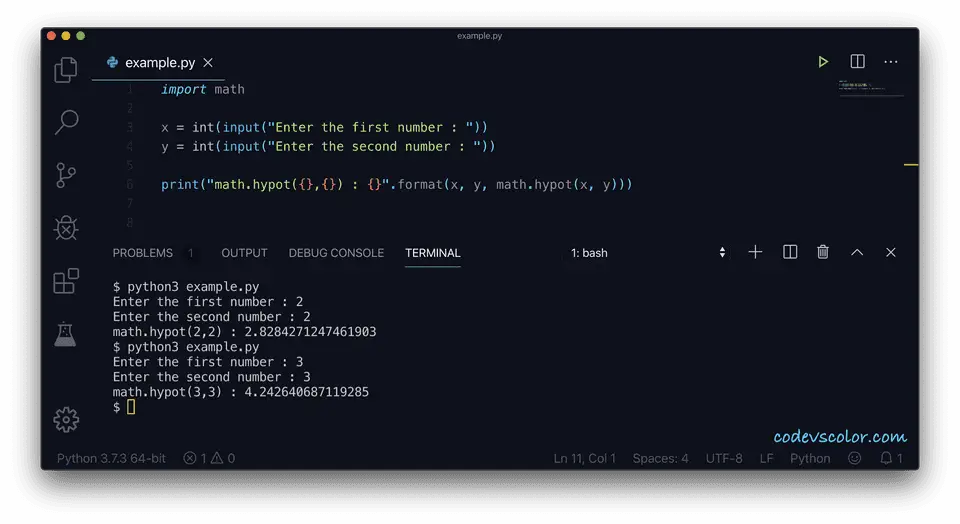960x524 pixels.
Task: Click the 'import math' code line
Action: pyautogui.click(x=203, y=89)
